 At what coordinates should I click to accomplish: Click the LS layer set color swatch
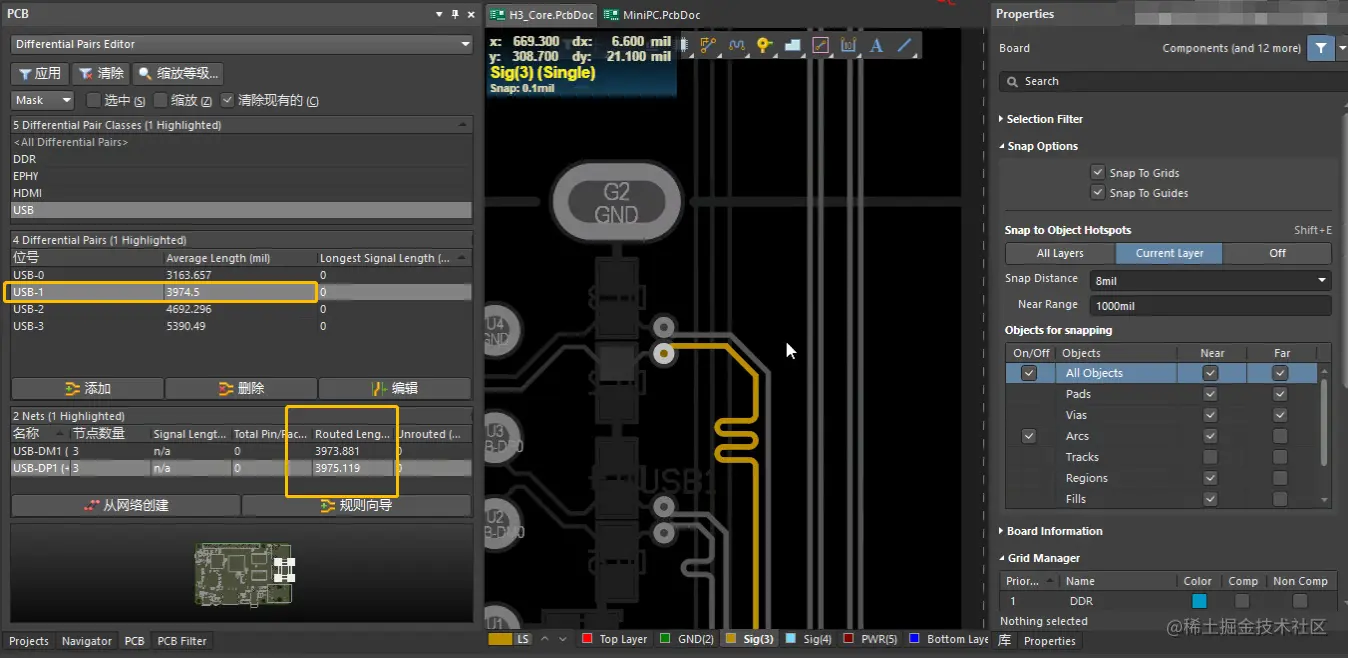(500, 639)
